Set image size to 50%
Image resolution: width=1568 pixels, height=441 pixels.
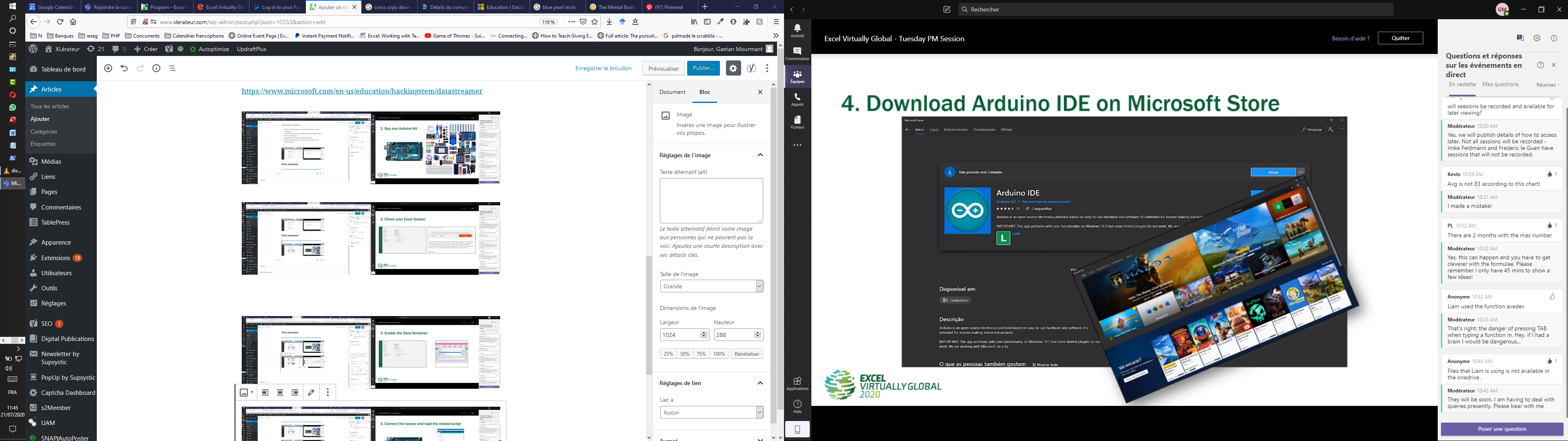685,354
